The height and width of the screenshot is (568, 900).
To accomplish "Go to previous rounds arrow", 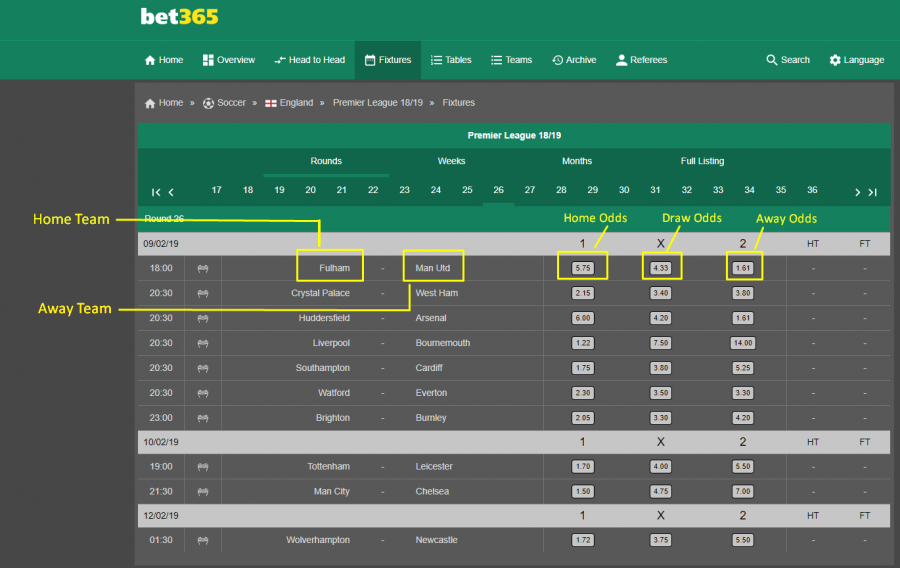I will click(x=171, y=192).
